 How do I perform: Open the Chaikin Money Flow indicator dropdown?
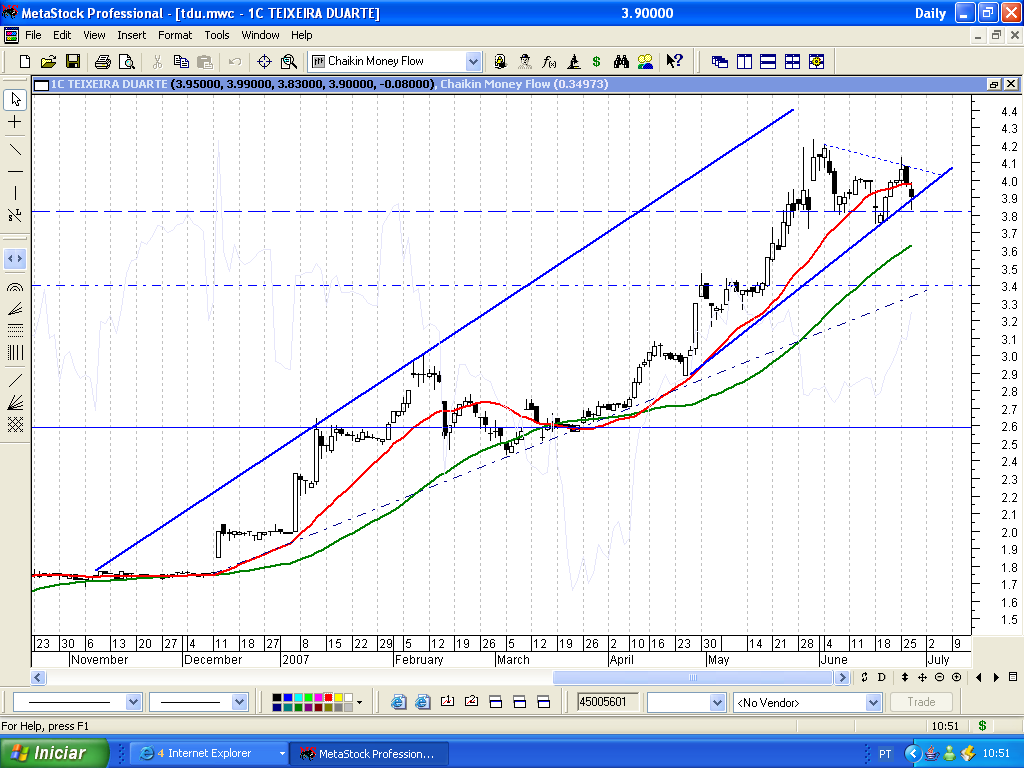(473, 61)
